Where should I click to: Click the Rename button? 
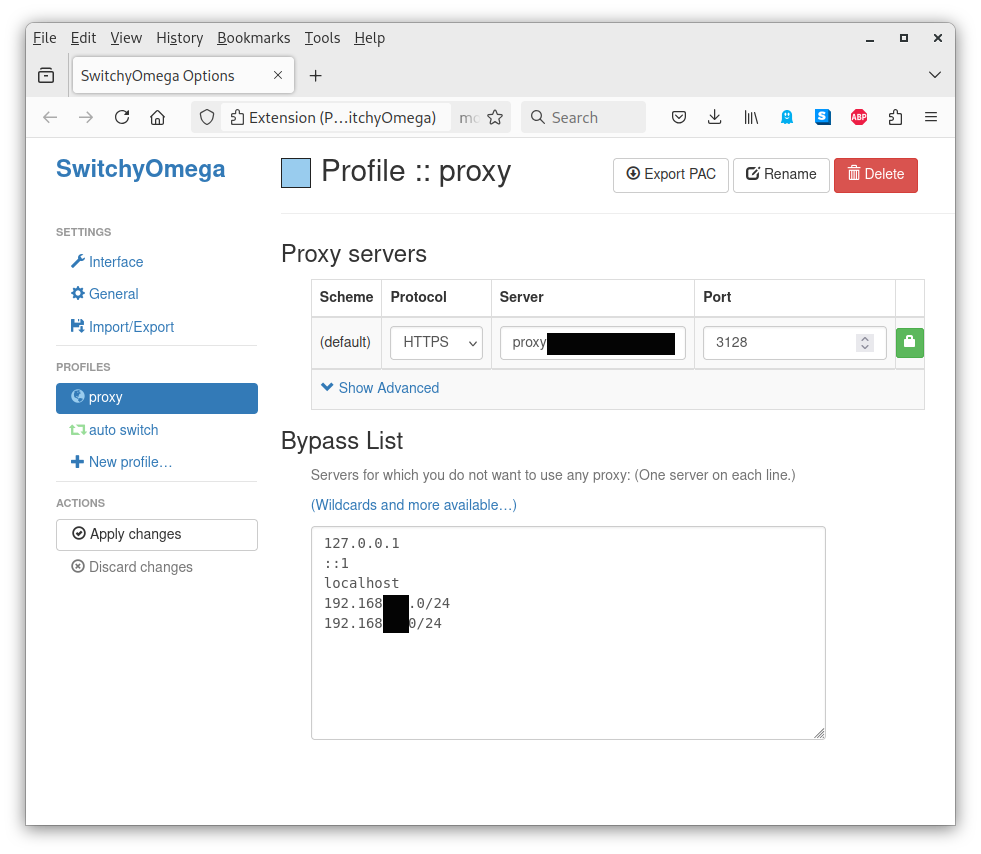[781, 175]
